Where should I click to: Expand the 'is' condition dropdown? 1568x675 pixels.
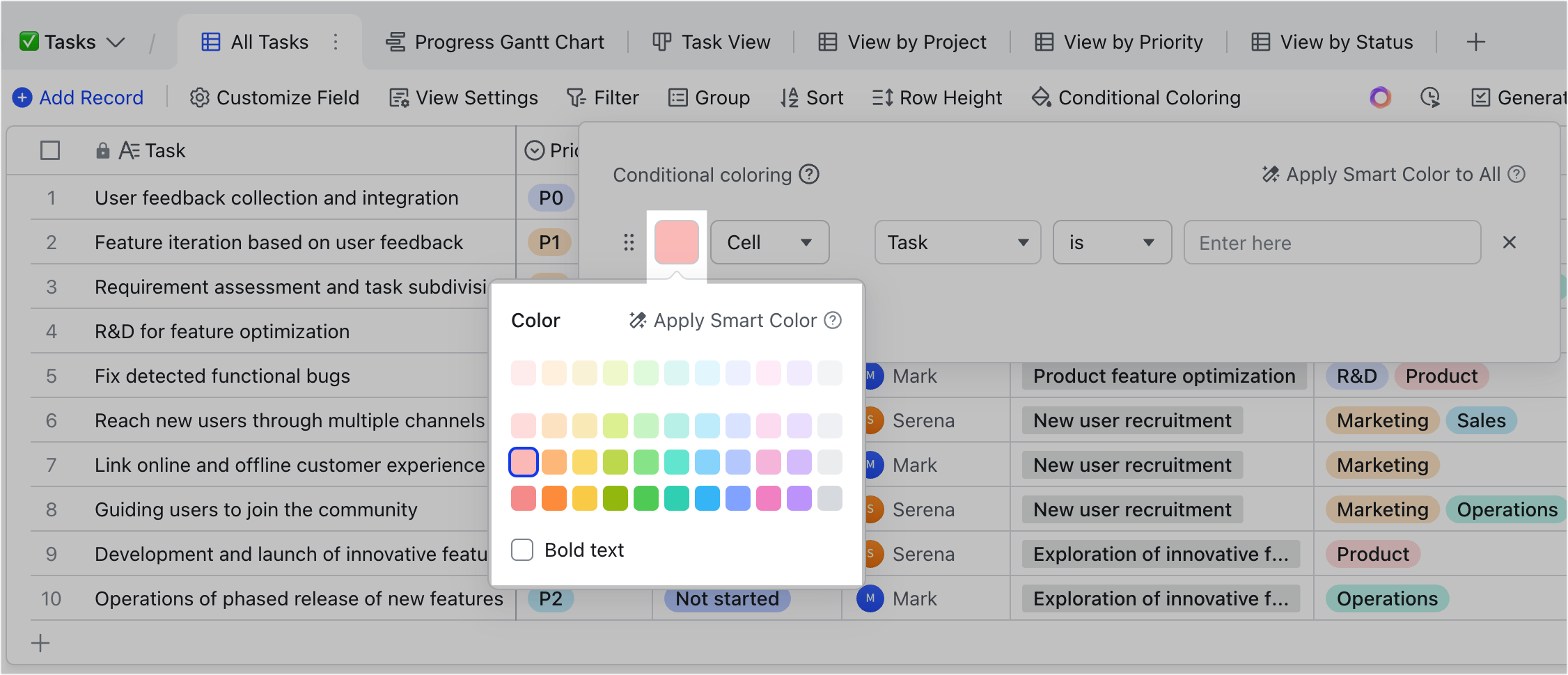[1112, 242]
